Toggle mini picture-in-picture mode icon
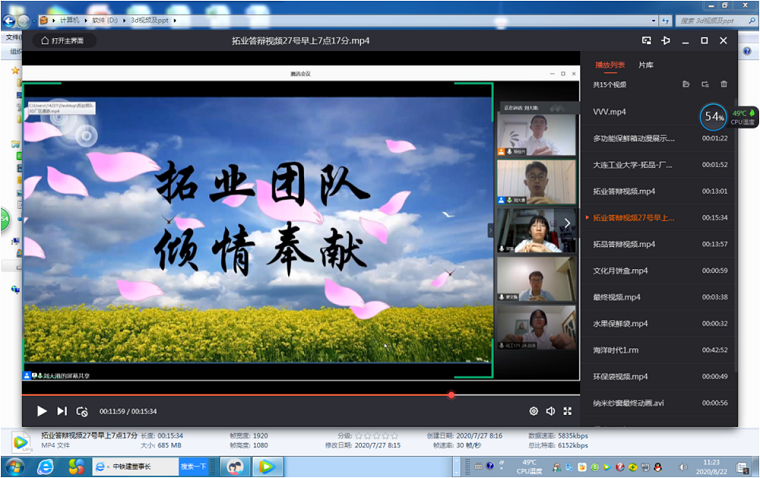760x478 pixels. coord(646,40)
